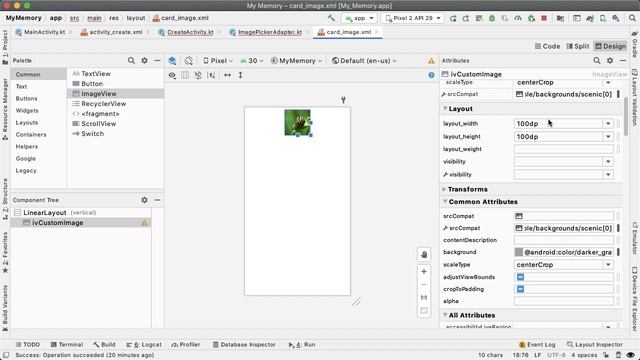Click the Stop red square icon
This screenshot has width=640, height=360.
click(x=544, y=18)
